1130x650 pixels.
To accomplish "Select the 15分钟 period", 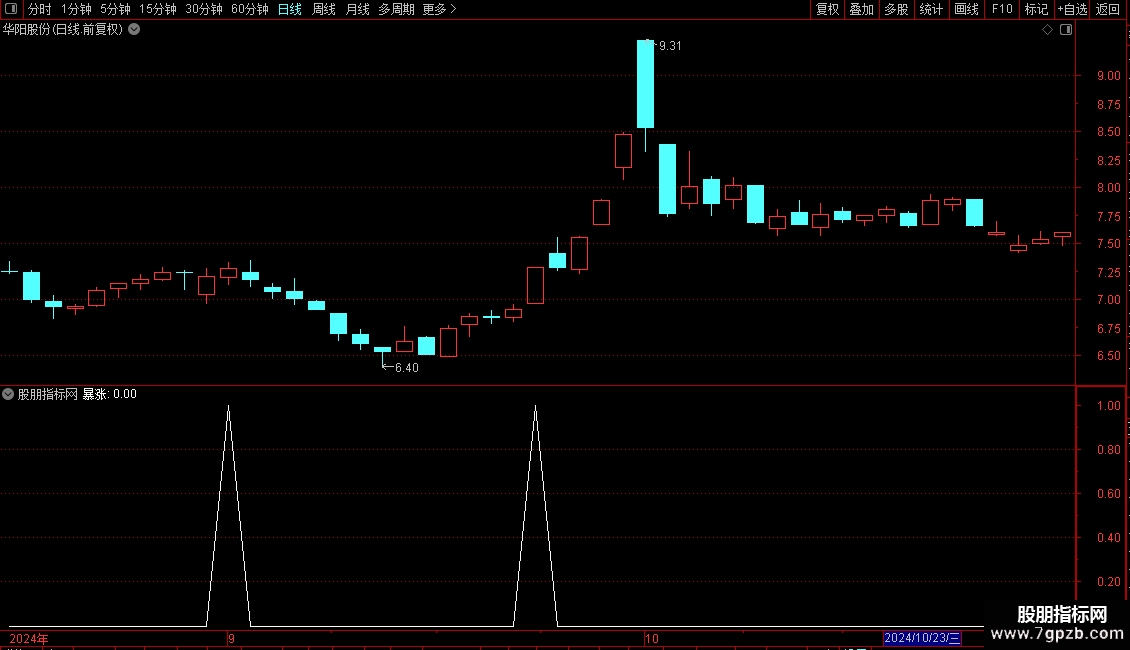I will pos(158,9).
